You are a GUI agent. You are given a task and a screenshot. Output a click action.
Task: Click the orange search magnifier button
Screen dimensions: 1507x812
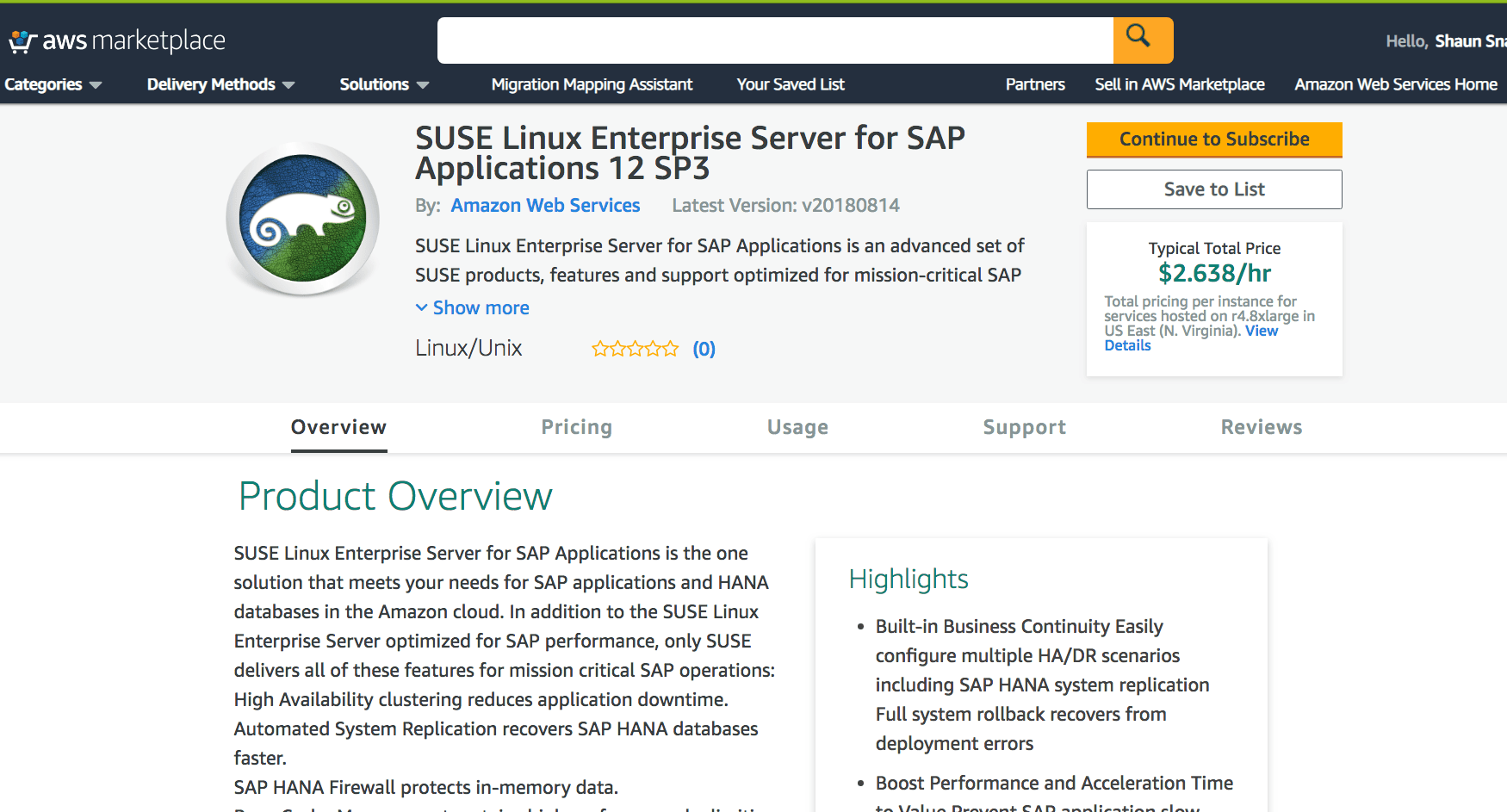1143,40
